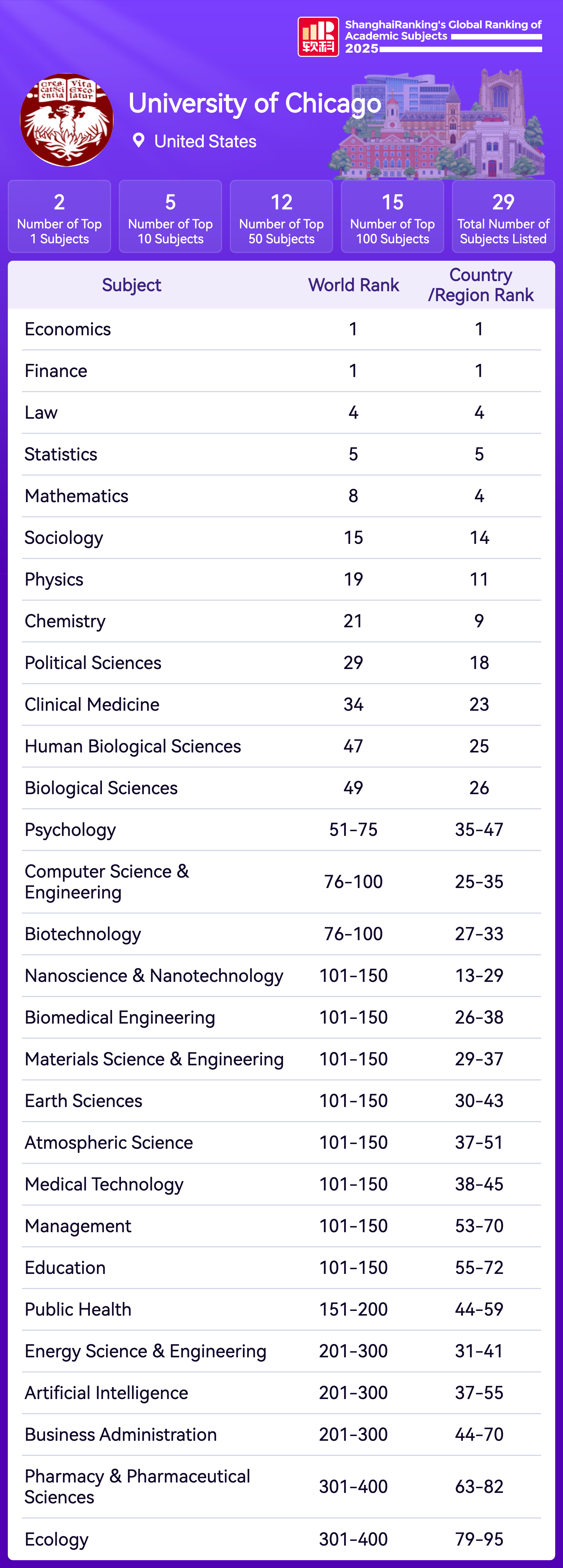Open the Top 10 Subjects stat card
Screen dimensions: 563x1568
coord(170,216)
